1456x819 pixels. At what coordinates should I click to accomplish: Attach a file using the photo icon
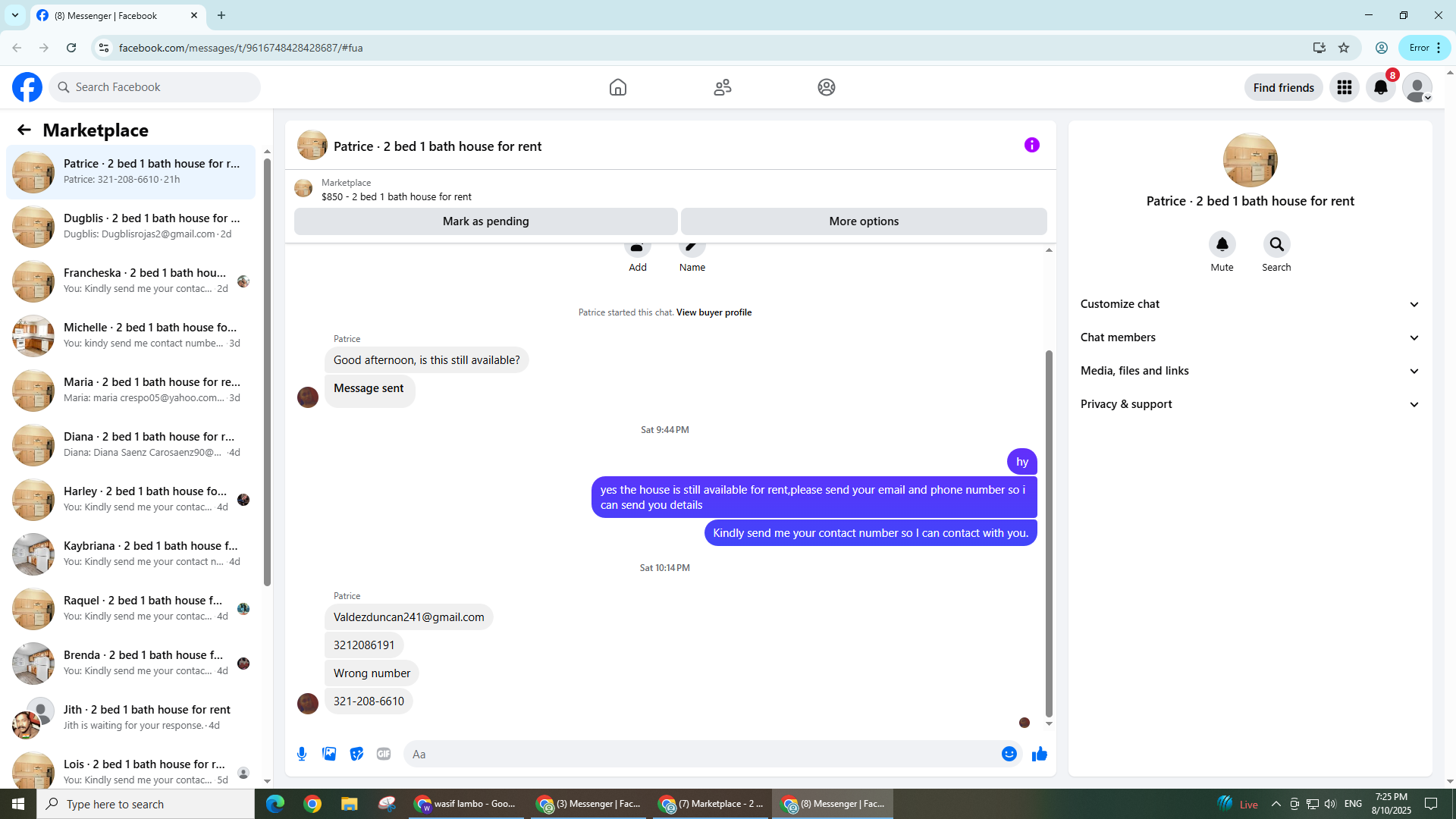point(329,754)
